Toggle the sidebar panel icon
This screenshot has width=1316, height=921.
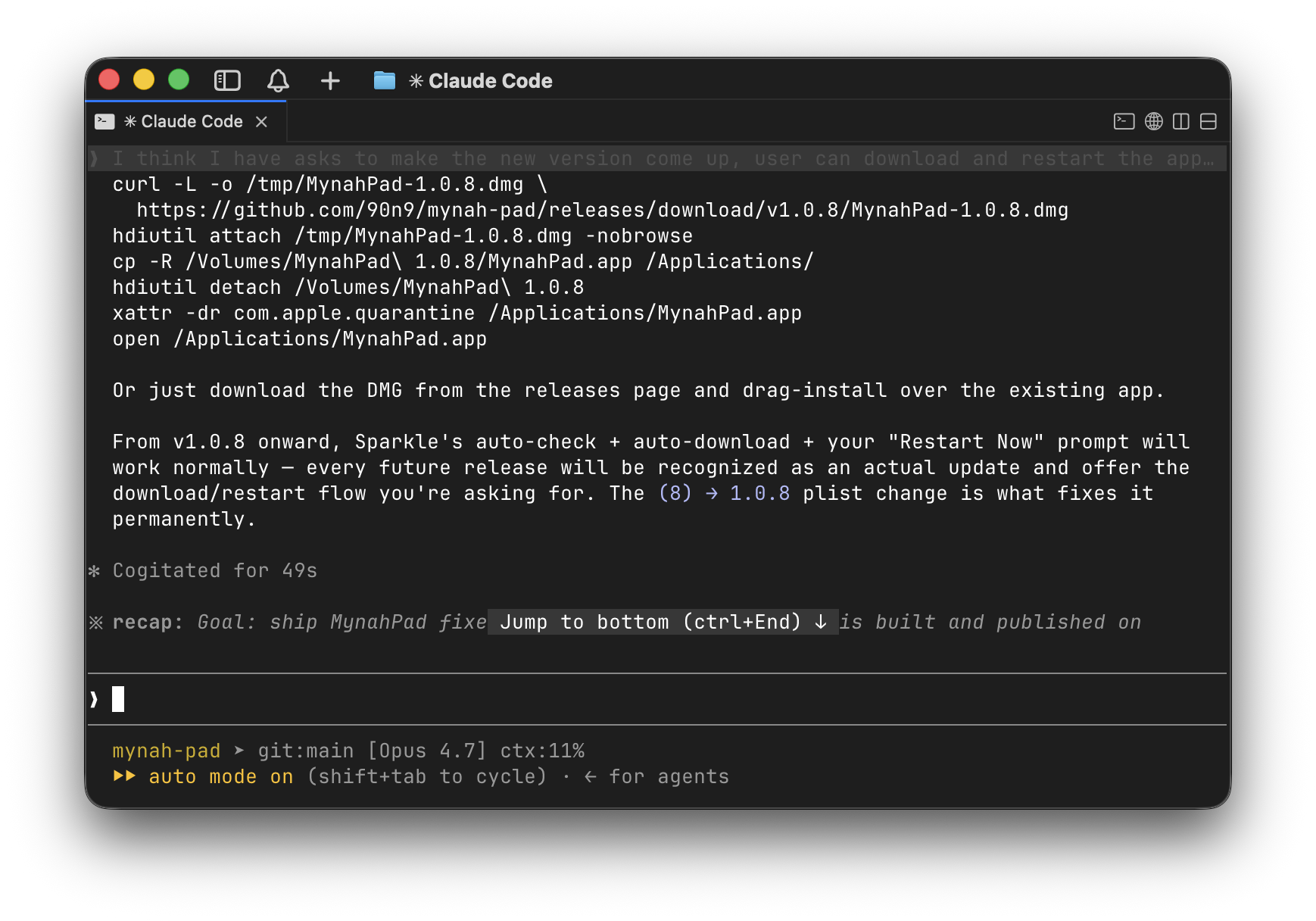coord(227,80)
